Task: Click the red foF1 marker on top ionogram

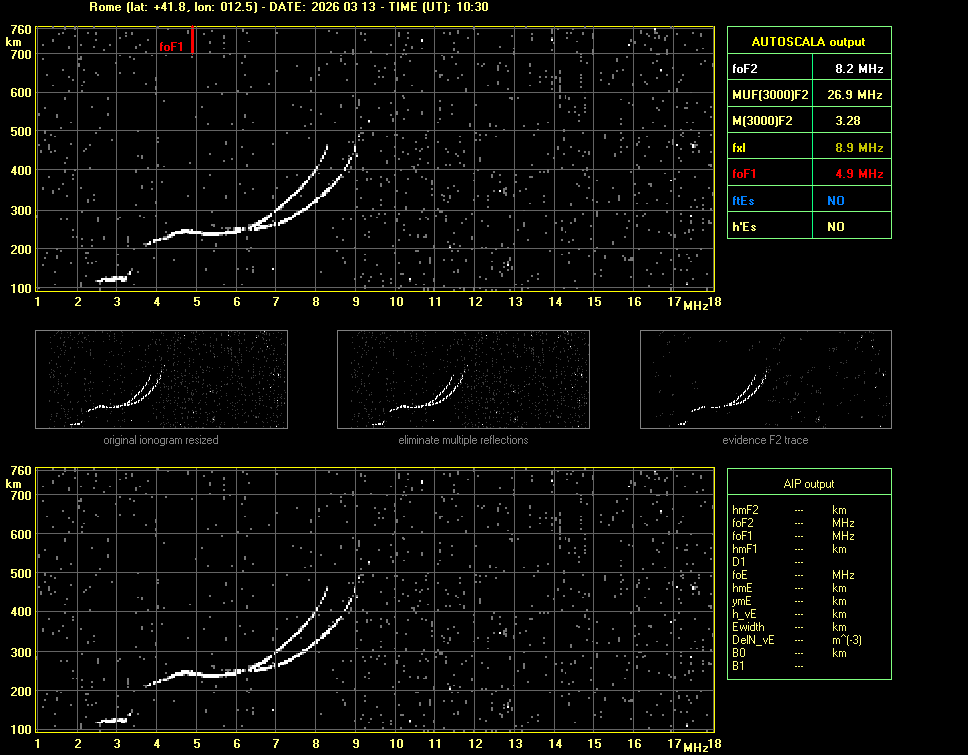Action: click(191, 43)
